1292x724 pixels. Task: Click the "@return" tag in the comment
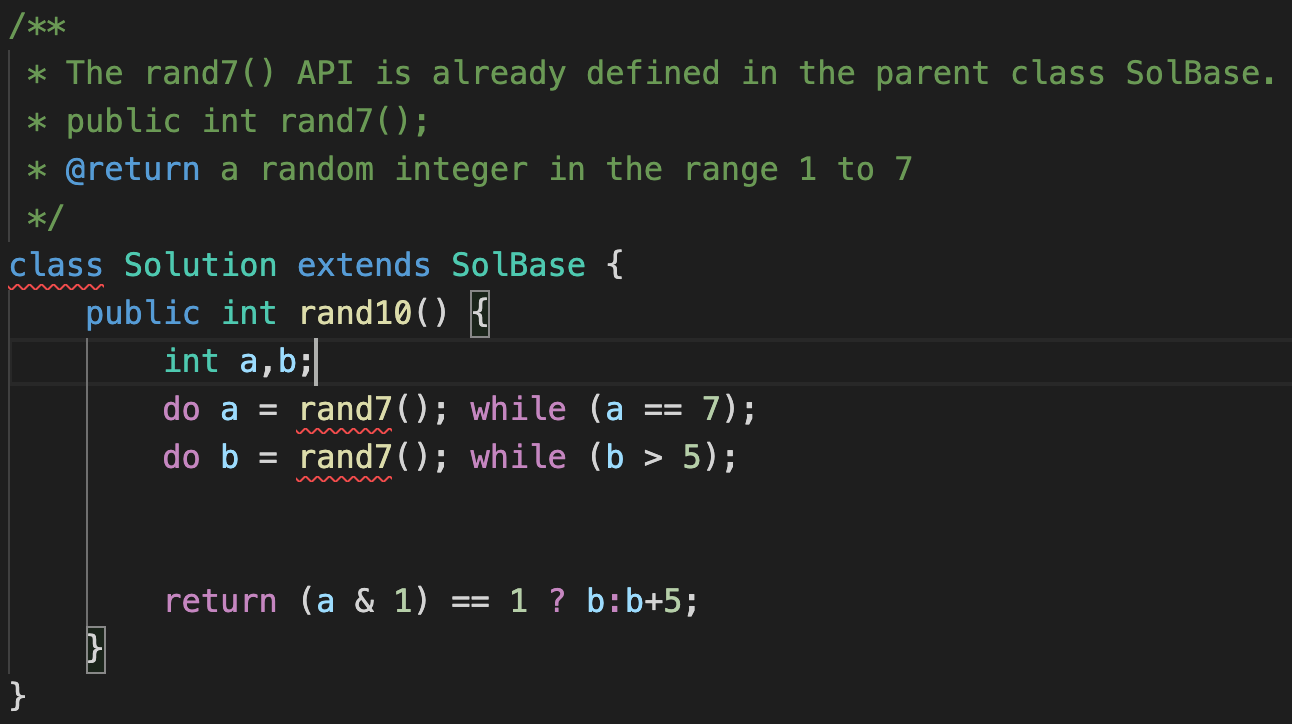133,170
